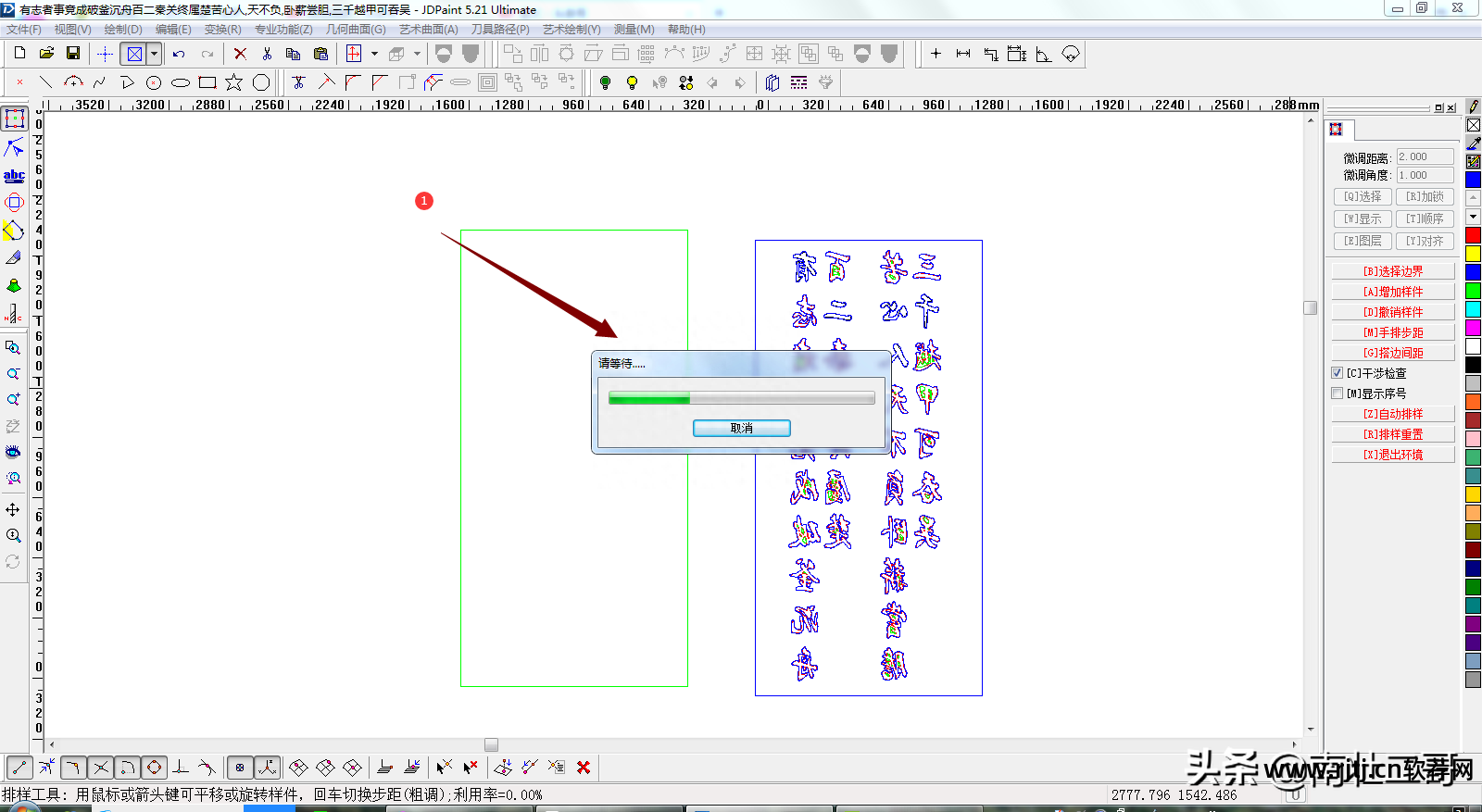Screen dimensions: 1482x812
Task: Toggle endpoint snap button in bottom toolbar
Action: tap(19, 767)
